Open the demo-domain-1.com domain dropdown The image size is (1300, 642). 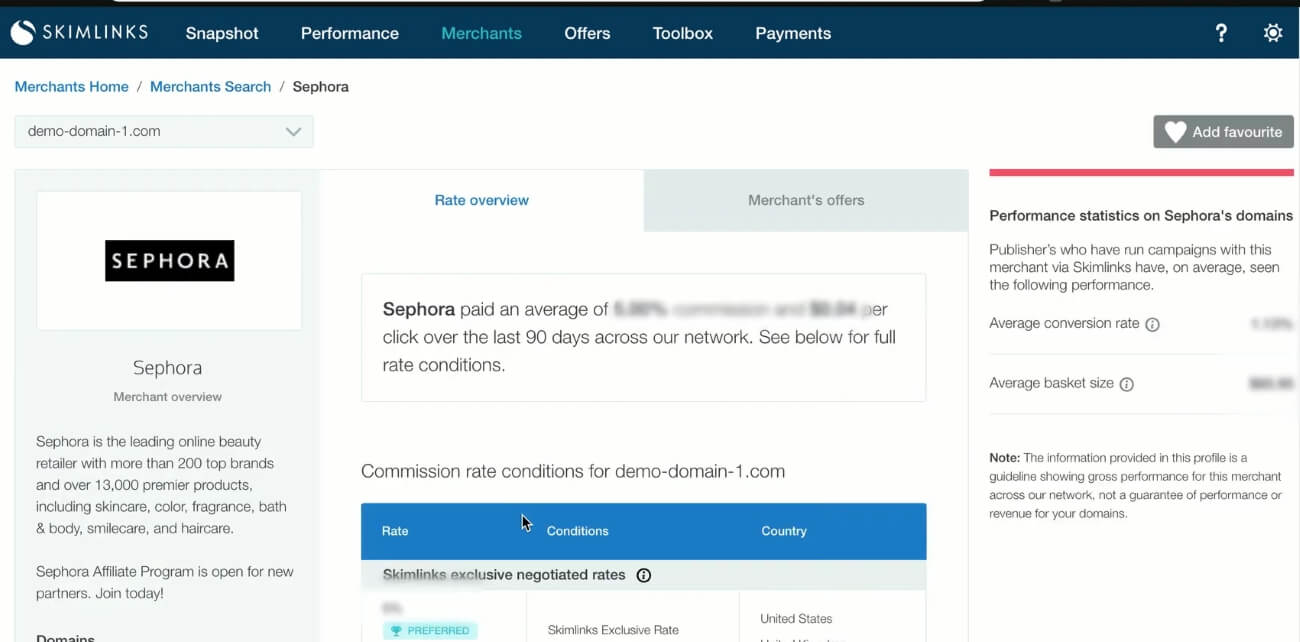pos(164,131)
